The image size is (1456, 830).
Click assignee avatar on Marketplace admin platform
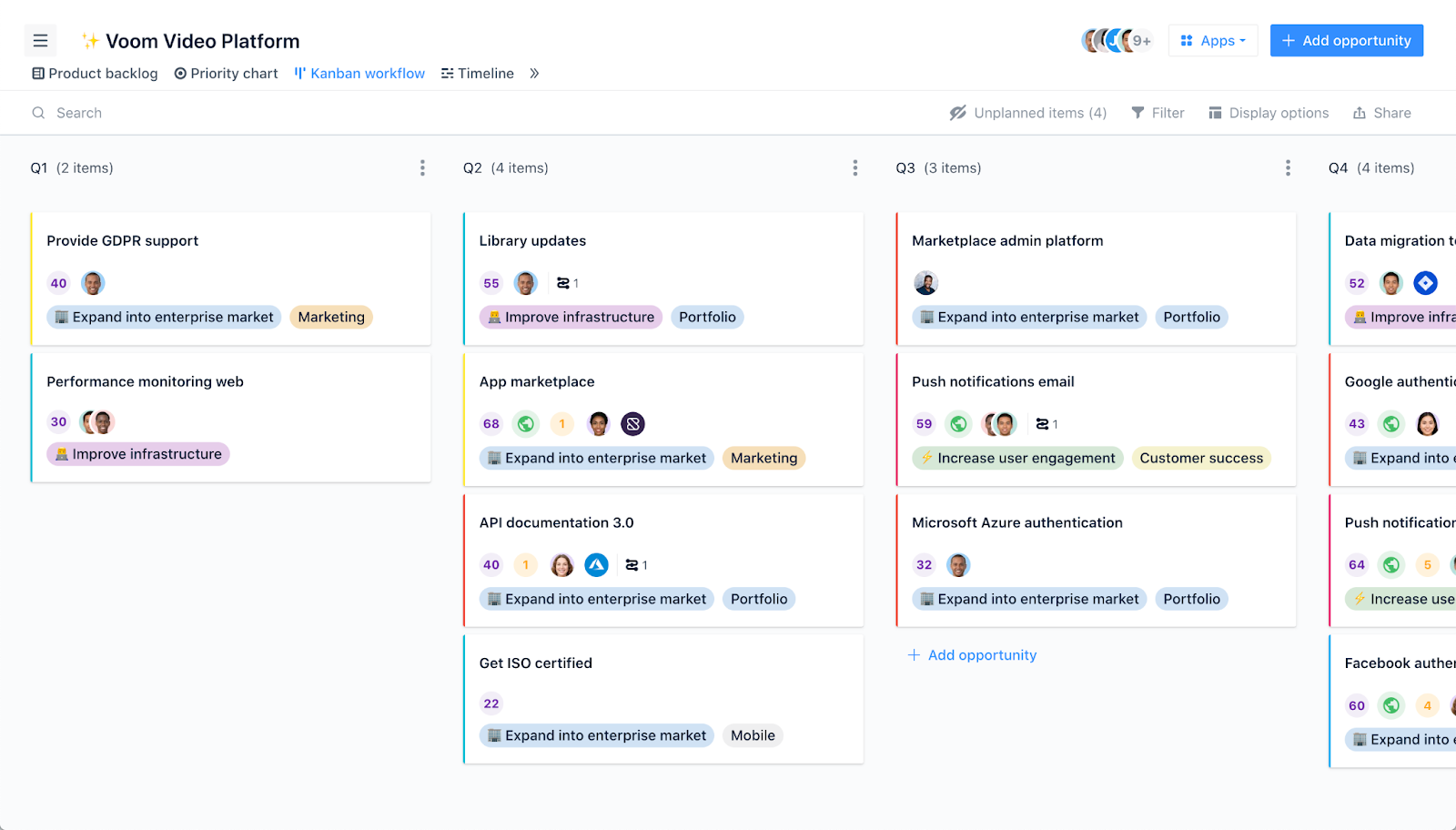coord(925,283)
